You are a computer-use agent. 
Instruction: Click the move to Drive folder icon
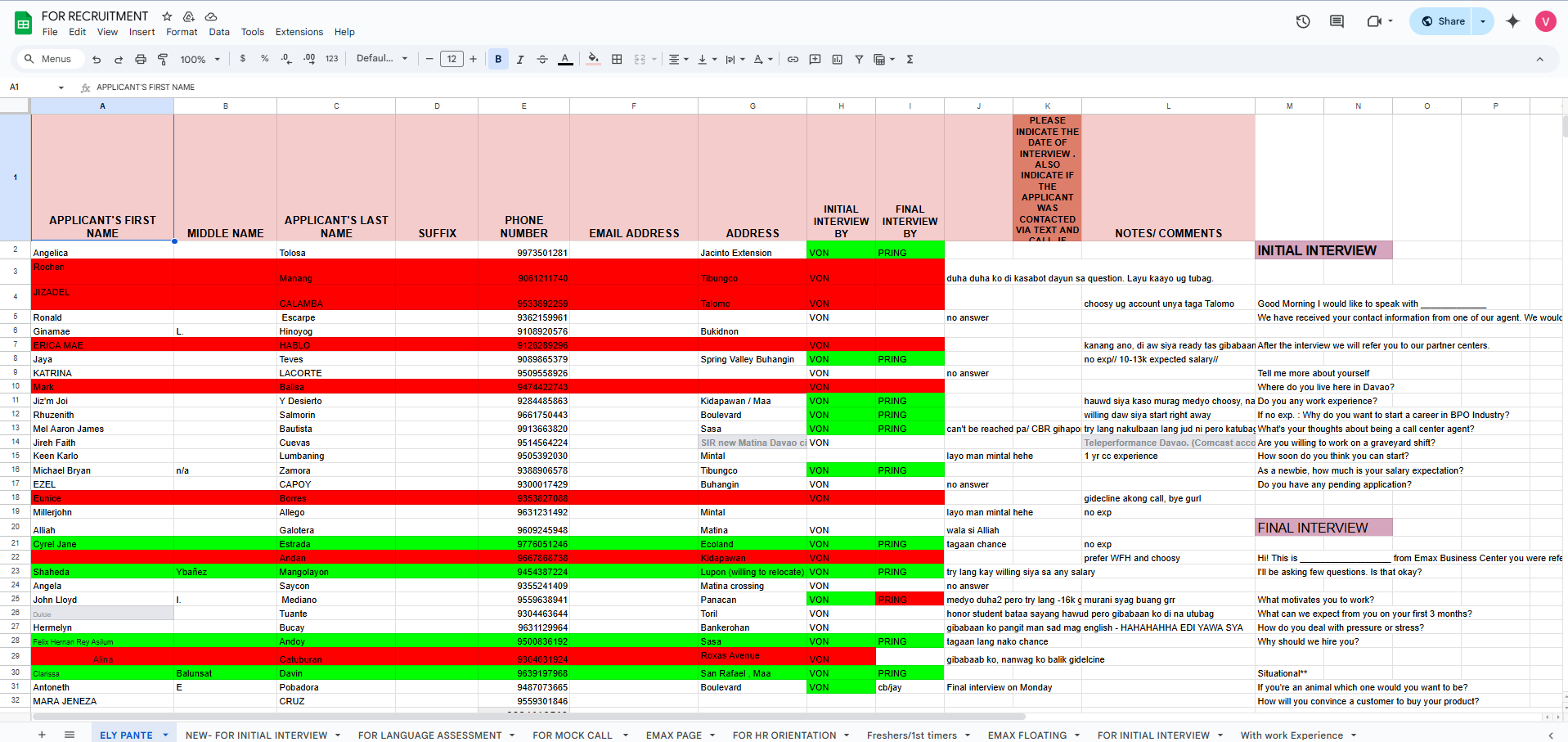tap(189, 16)
